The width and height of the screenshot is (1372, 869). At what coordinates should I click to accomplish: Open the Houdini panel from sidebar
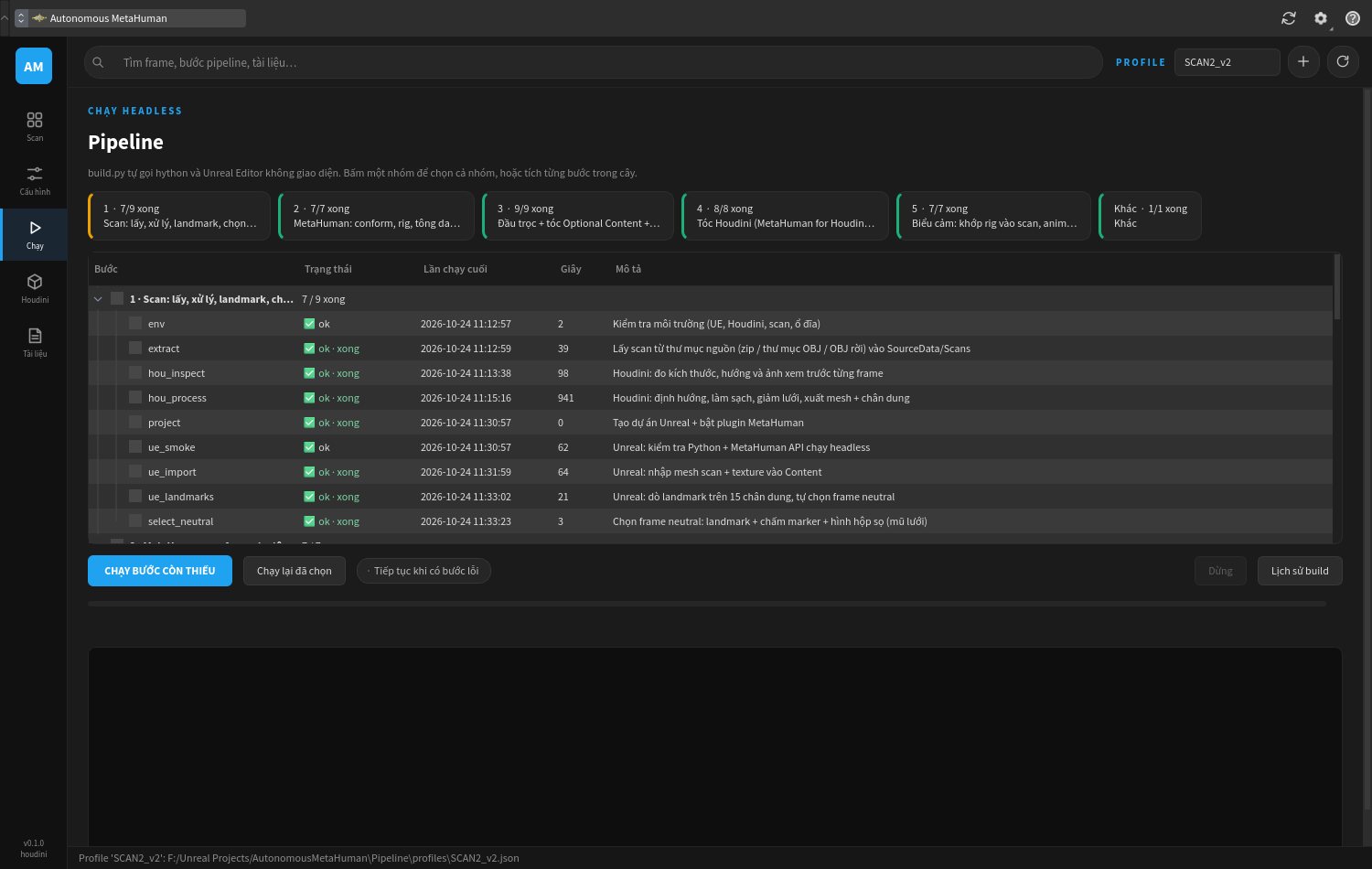click(x=34, y=288)
